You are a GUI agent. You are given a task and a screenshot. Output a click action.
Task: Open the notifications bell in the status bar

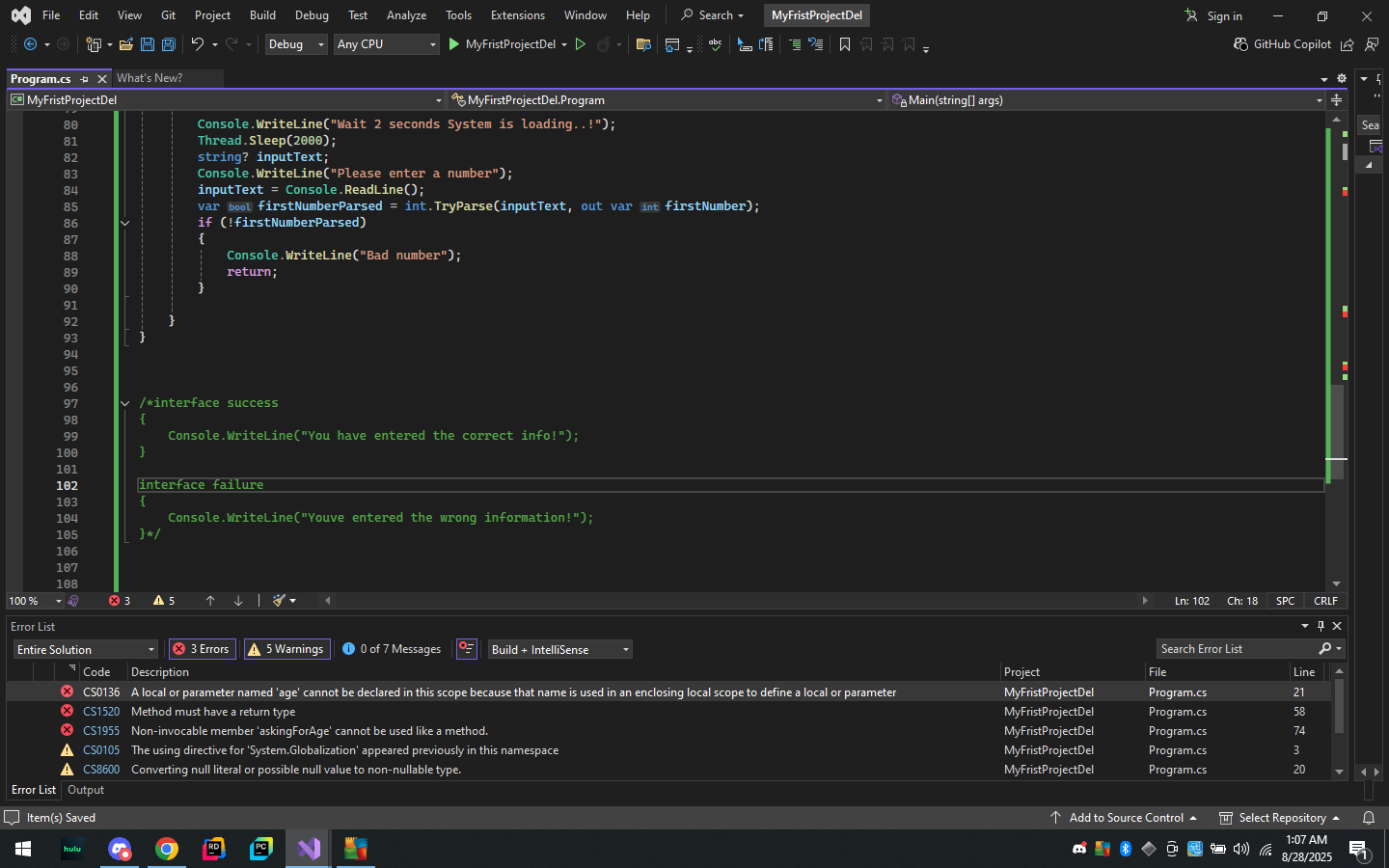click(1368, 818)
